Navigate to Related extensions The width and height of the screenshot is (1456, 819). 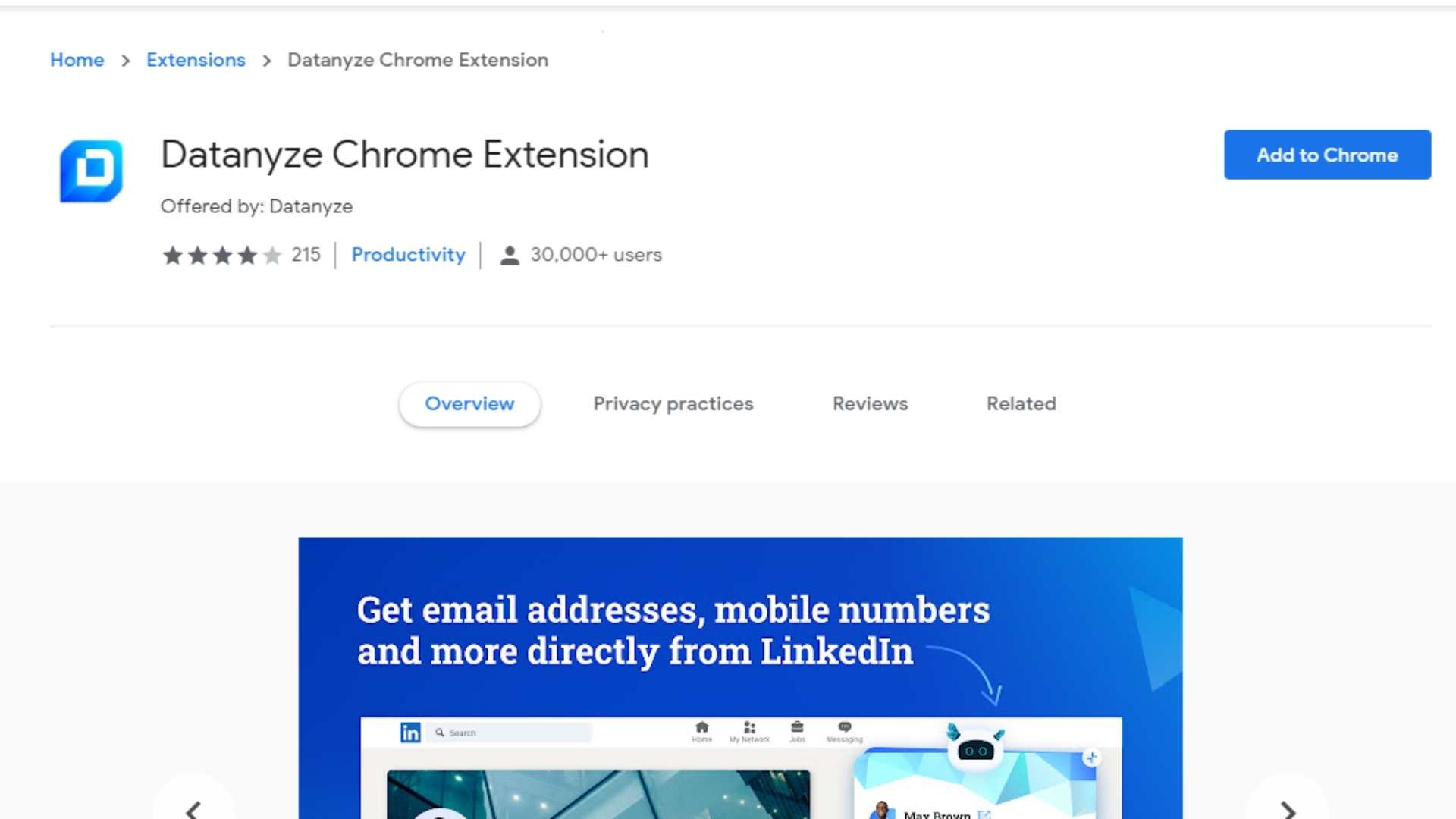[x=1021, y=403]
